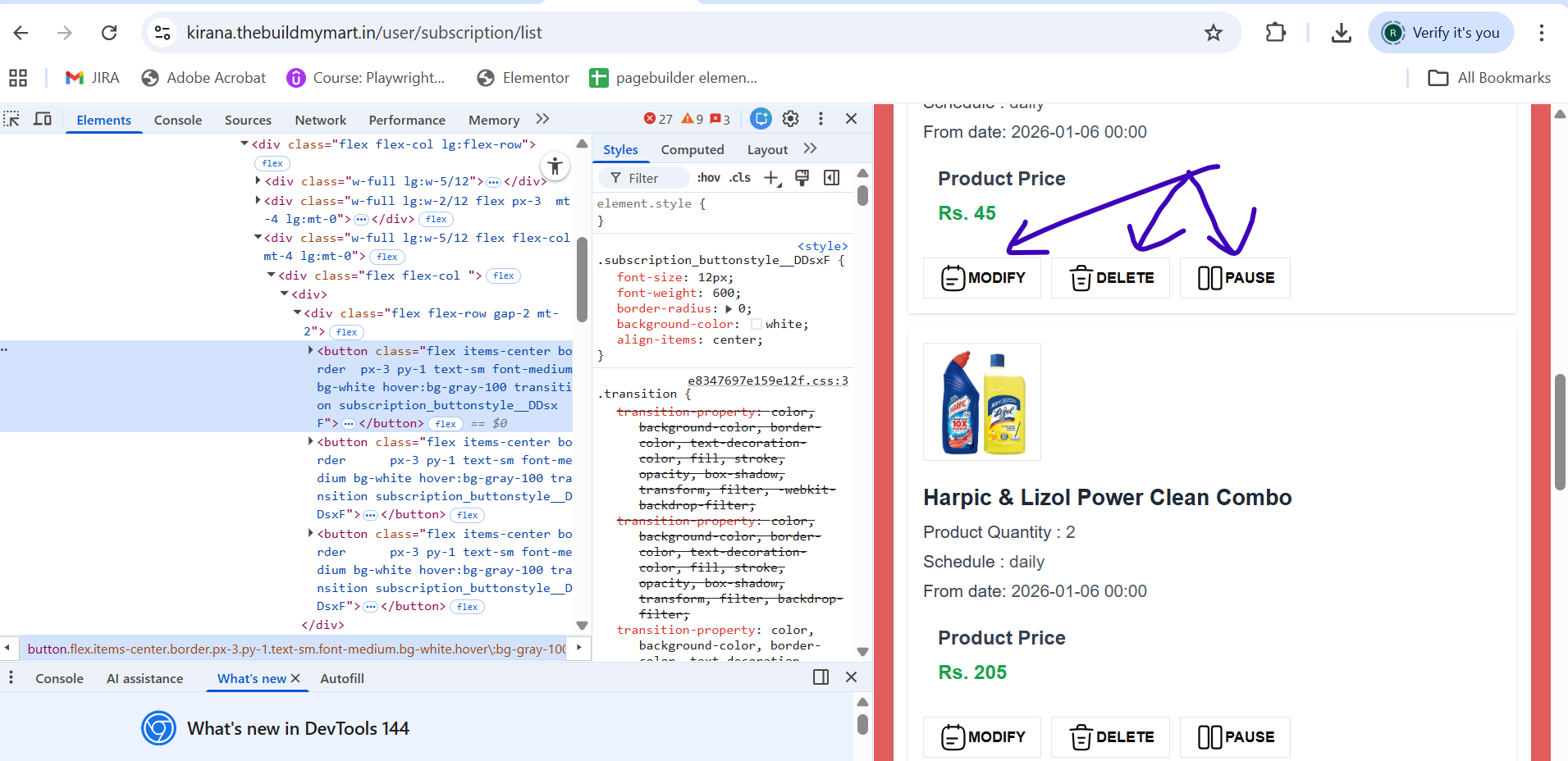Show more DevTools tabs chevron
Screen dimensions: 1568x761
tap(542, 119)
